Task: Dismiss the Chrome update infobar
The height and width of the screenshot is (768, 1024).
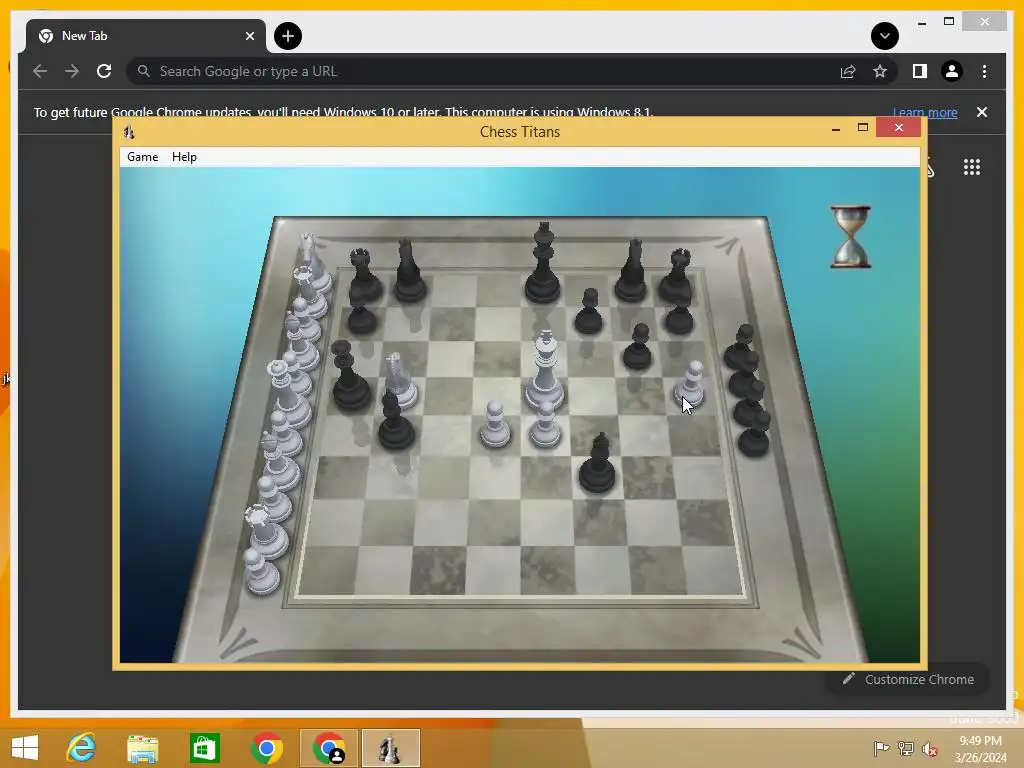Action: [982, 112]
